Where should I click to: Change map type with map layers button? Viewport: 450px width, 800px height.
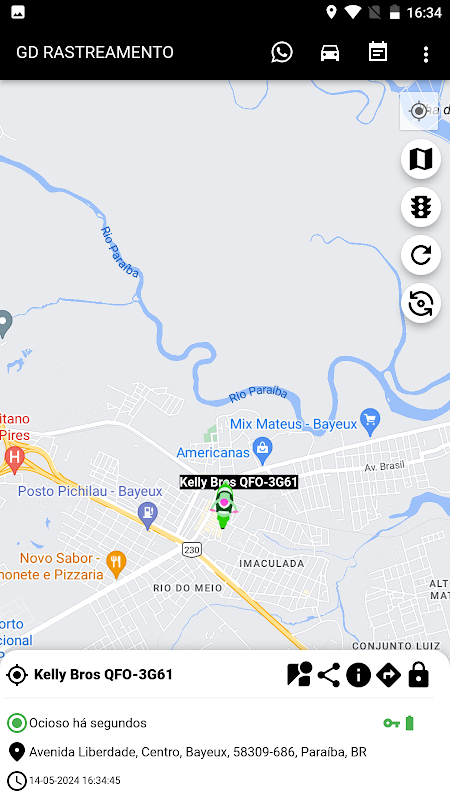click(420, 159)
